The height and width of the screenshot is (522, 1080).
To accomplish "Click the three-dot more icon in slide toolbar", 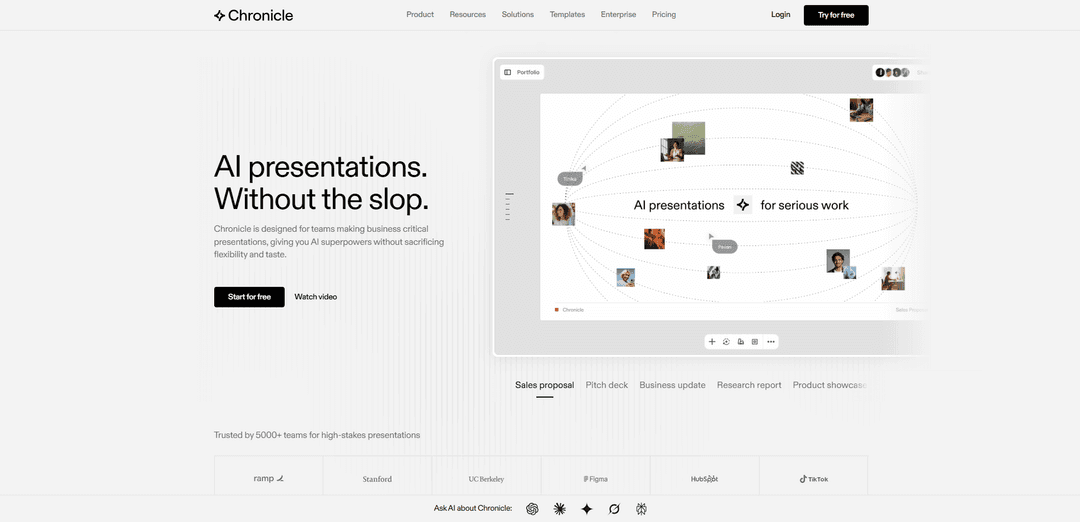I will [x=770, y=342].
